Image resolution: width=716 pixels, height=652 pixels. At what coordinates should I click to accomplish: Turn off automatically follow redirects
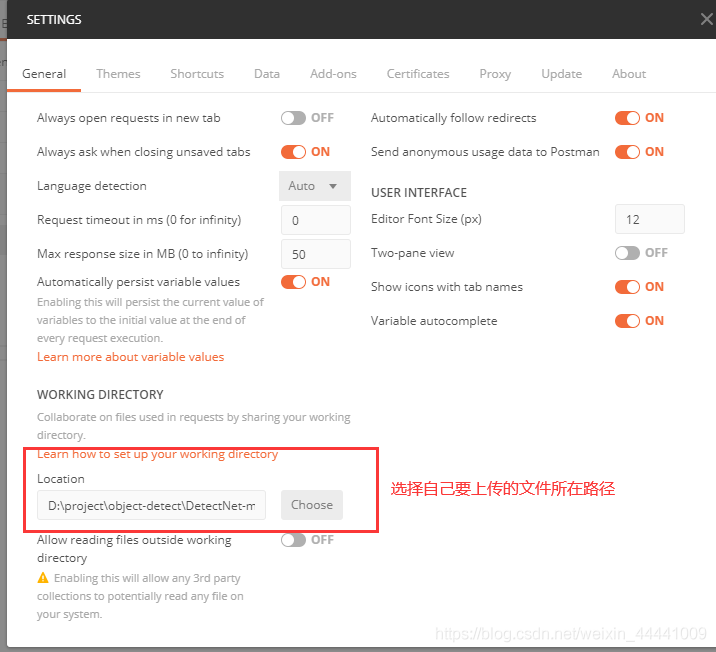pos(627,118)
